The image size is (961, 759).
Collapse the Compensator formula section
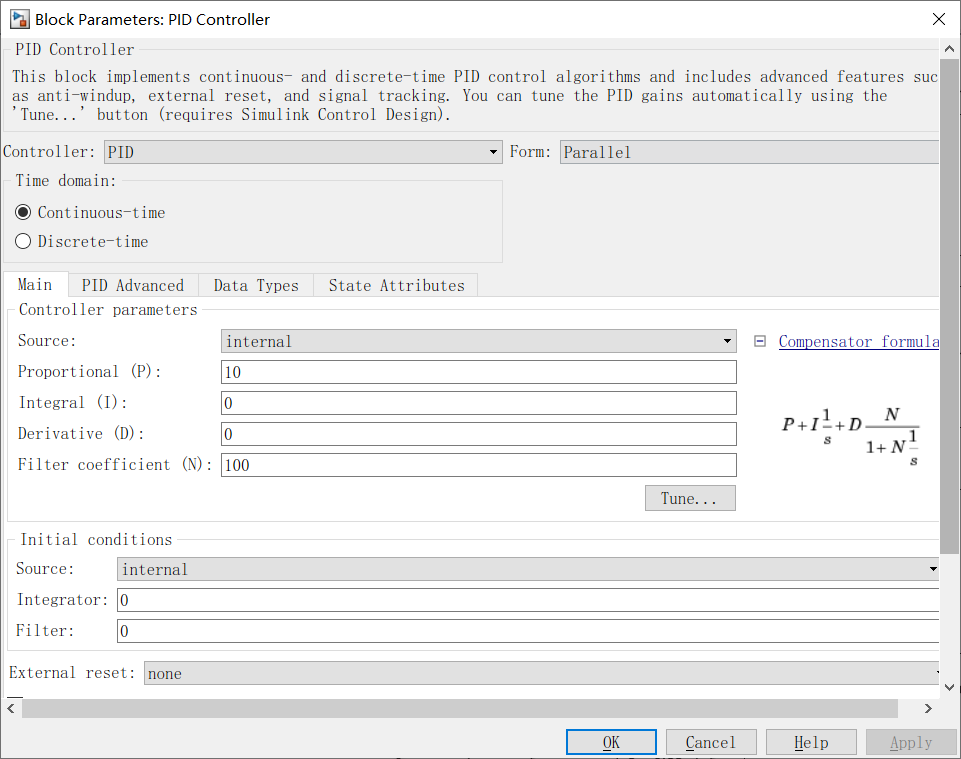pyautogui.click(x=760, y=341)
